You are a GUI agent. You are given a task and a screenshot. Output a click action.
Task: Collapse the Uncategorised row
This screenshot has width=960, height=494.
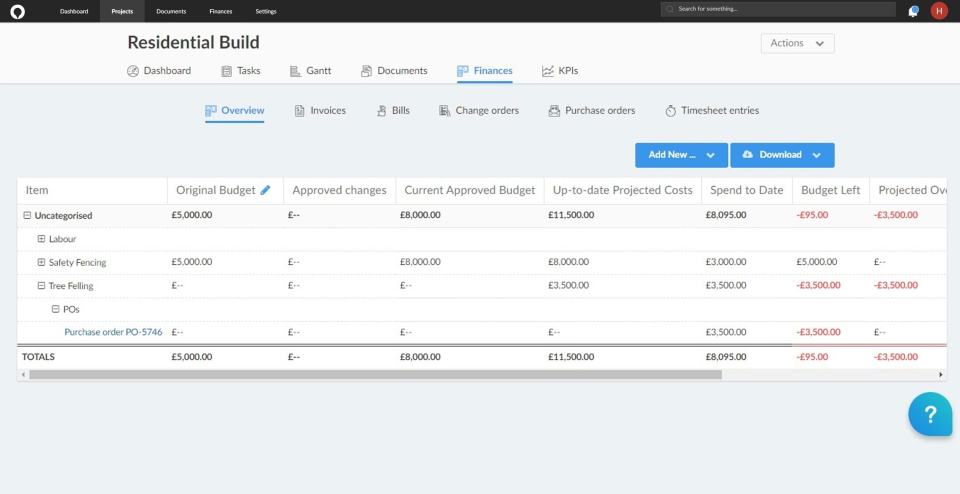pos(27,215)
